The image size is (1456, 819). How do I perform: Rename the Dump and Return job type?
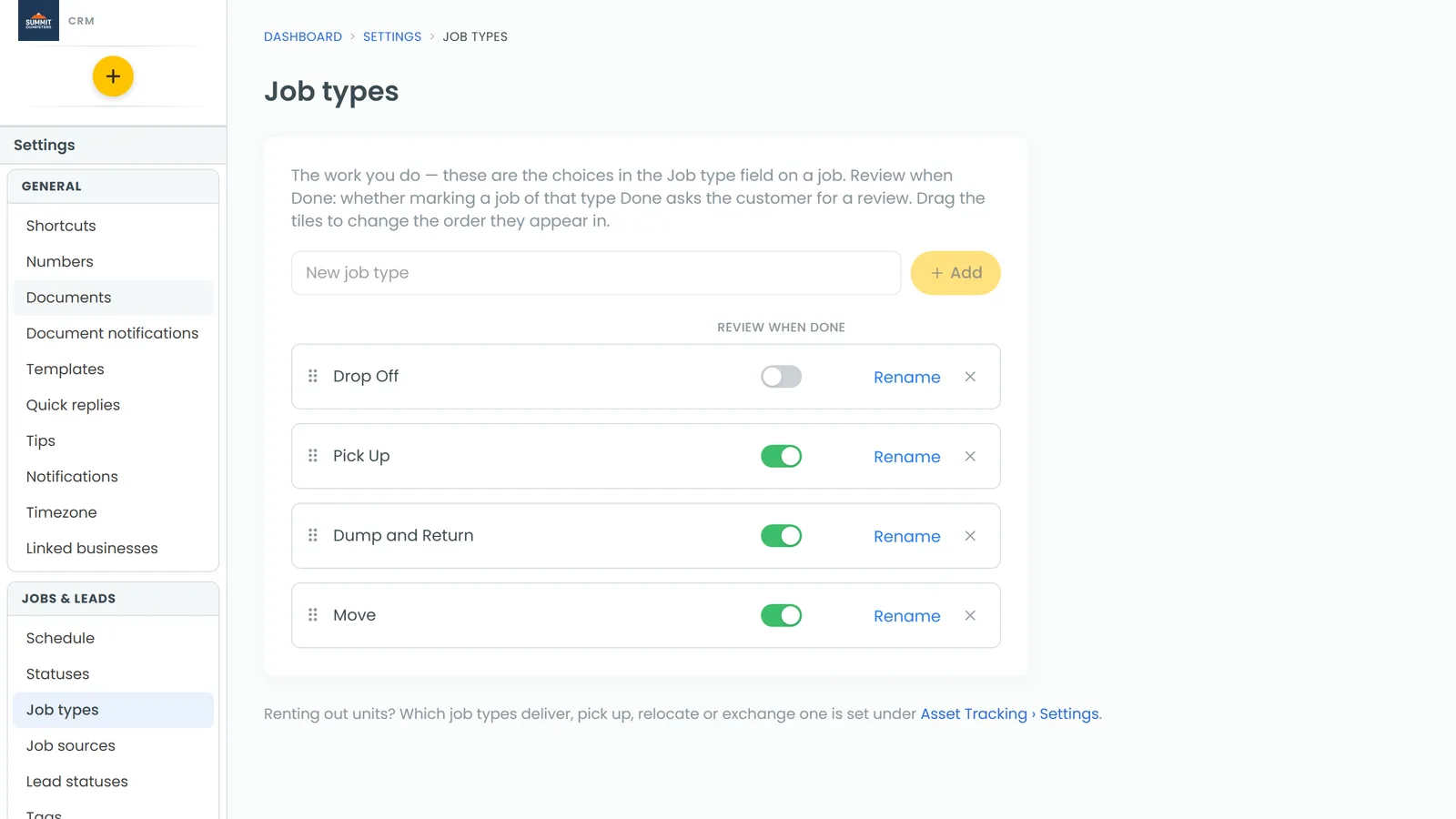point(906,536)
